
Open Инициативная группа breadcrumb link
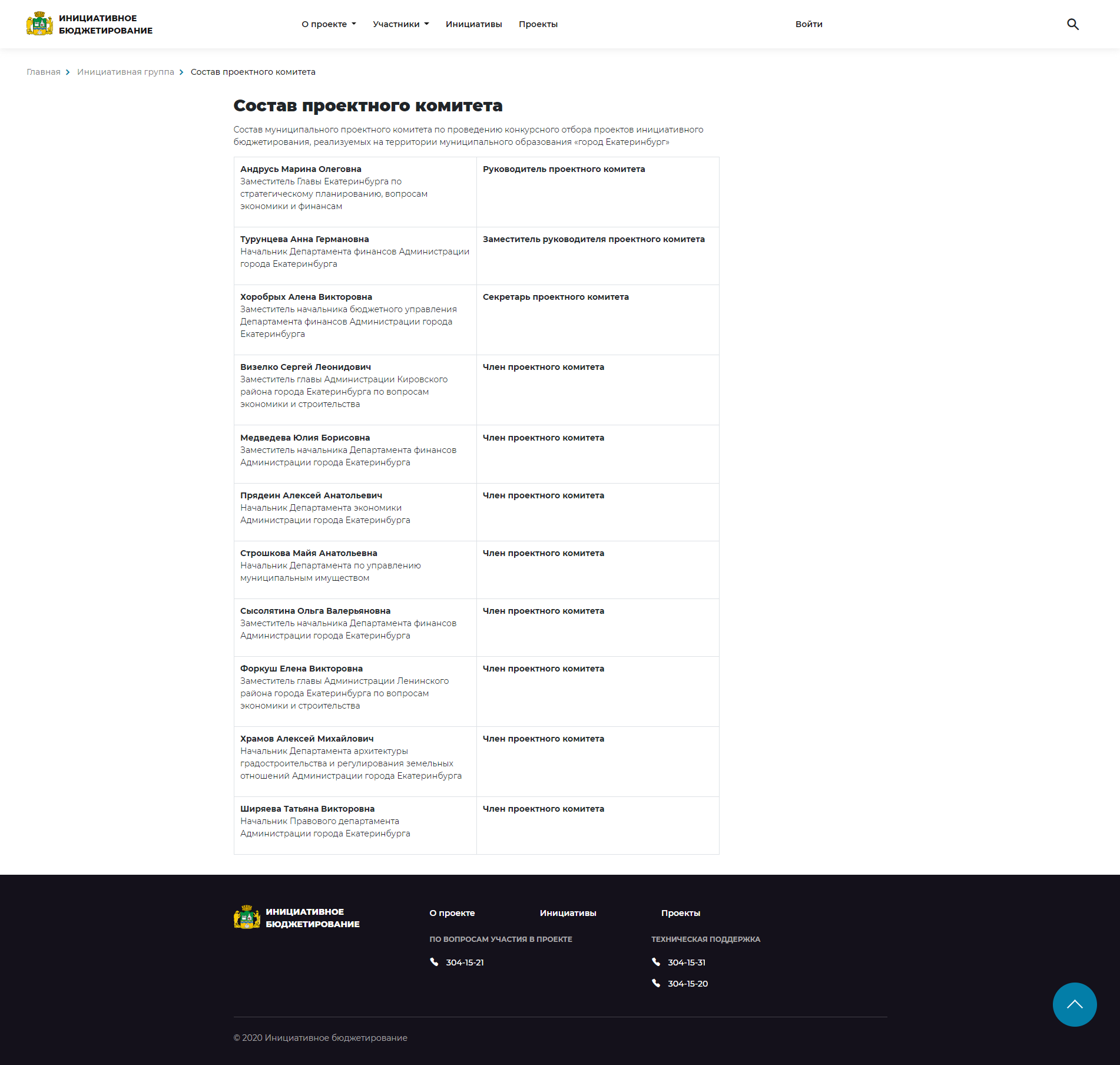coord(125,72)
